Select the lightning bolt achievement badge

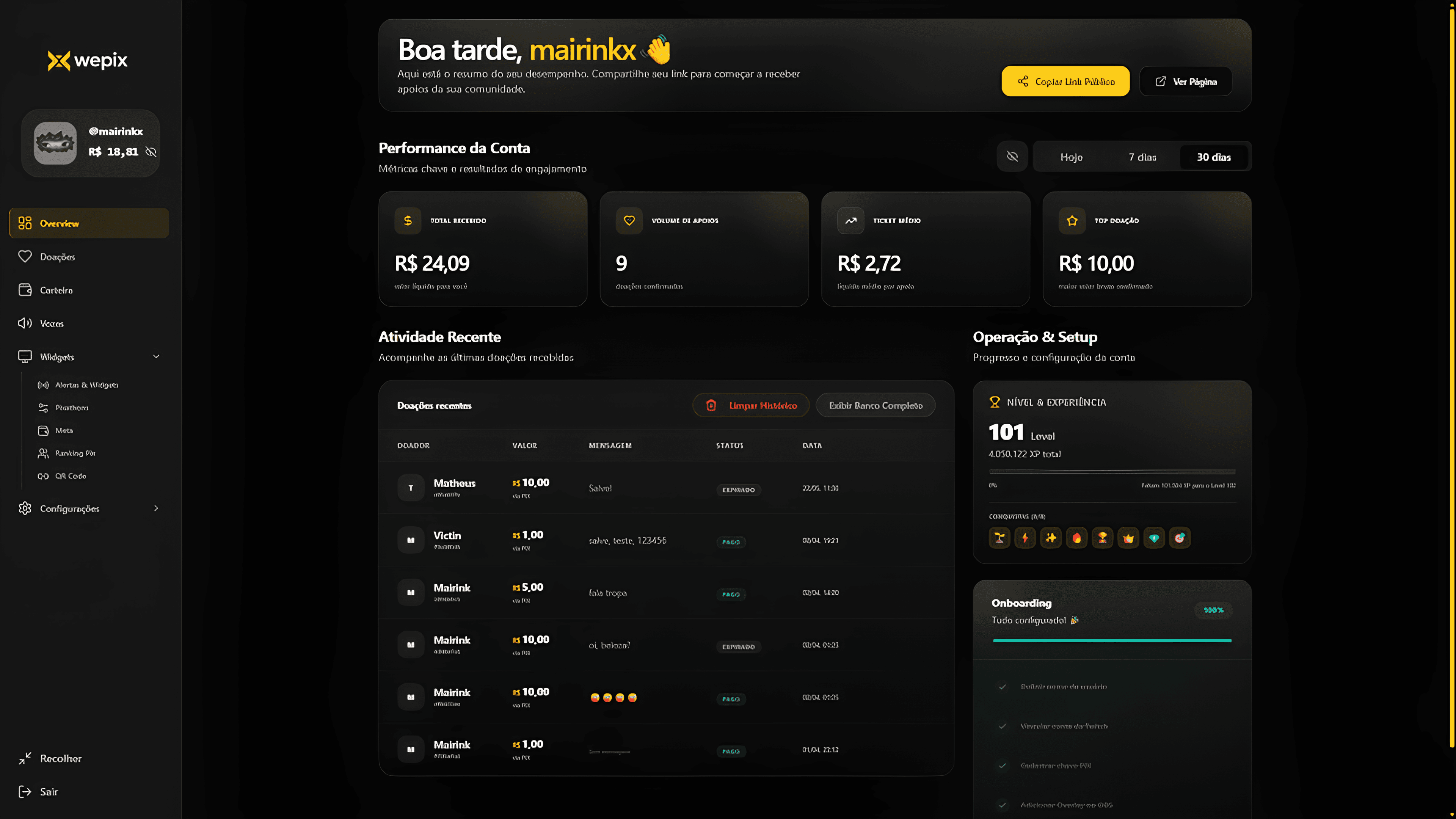click(1025, 538)
